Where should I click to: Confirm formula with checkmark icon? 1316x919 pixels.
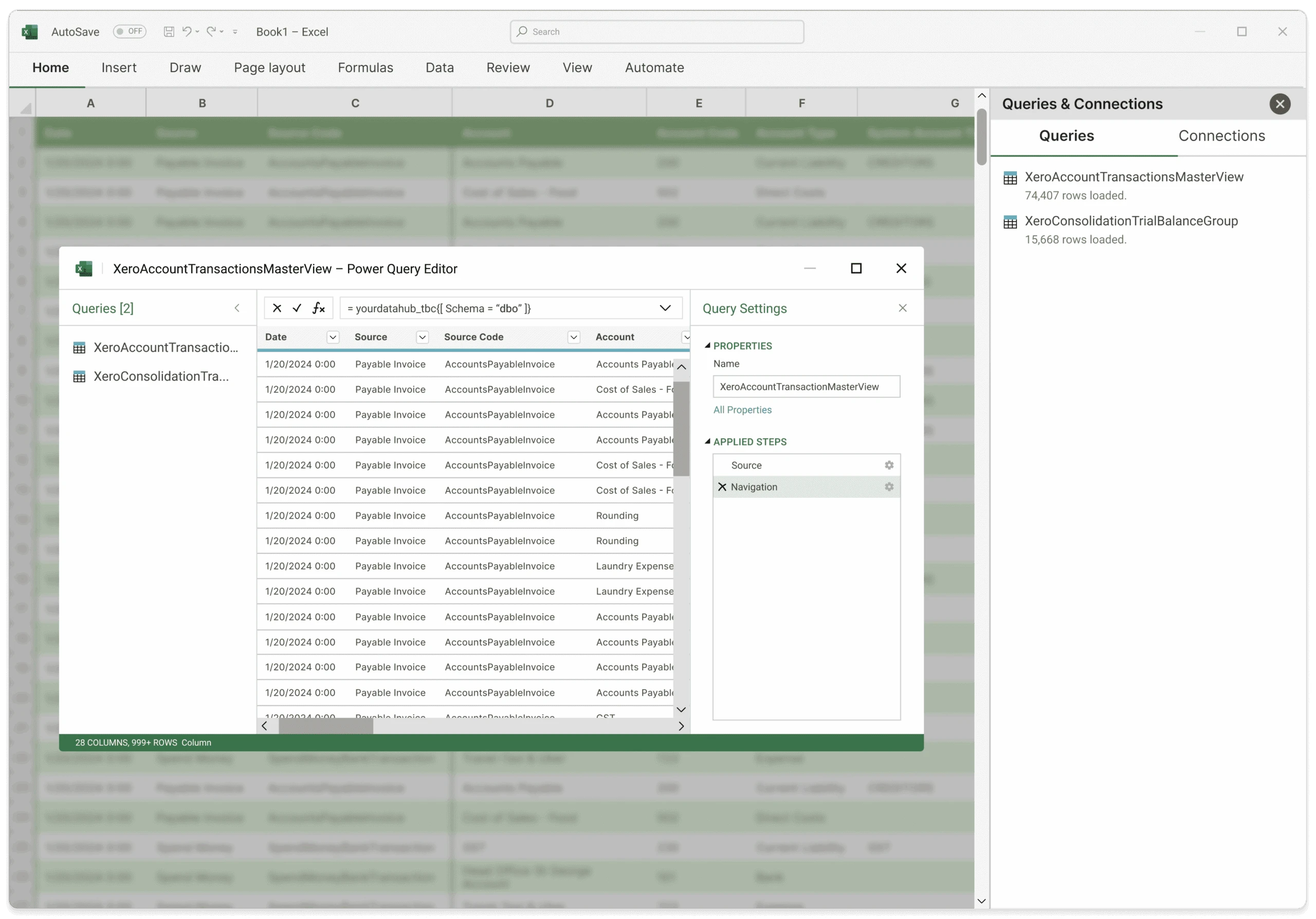point(297,308)
